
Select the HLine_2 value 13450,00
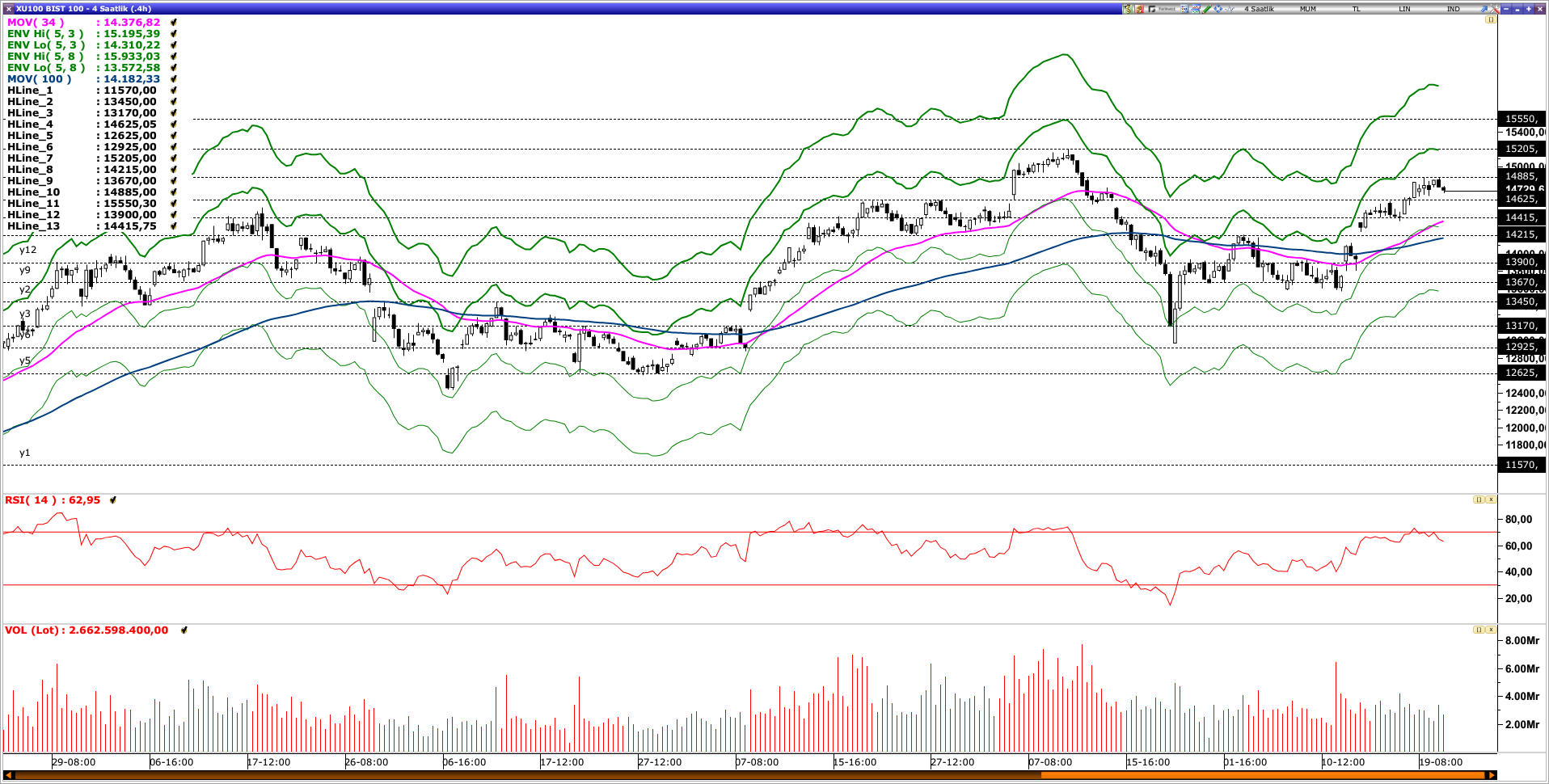tap(130, 102)
